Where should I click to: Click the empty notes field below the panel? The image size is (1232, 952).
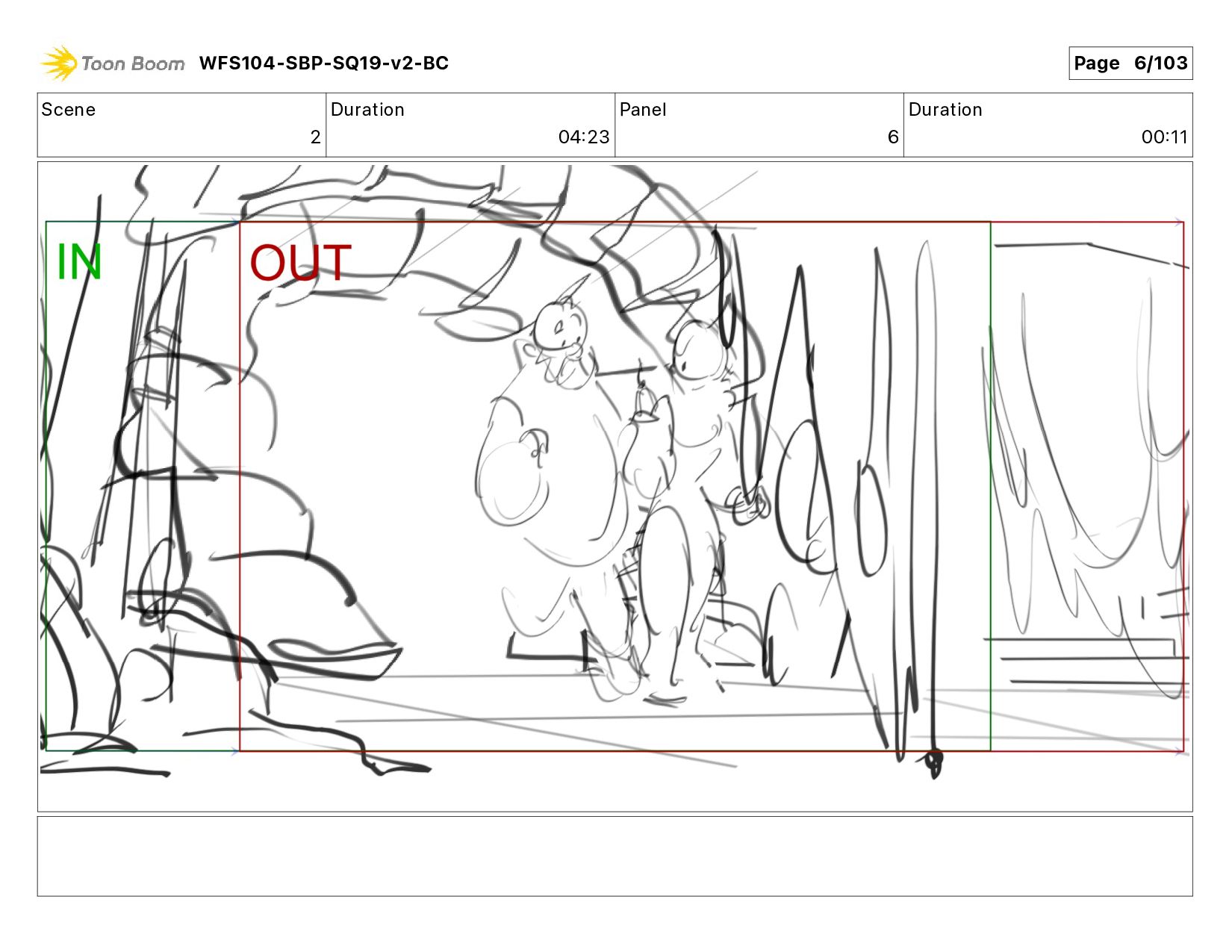click(615, 856)
